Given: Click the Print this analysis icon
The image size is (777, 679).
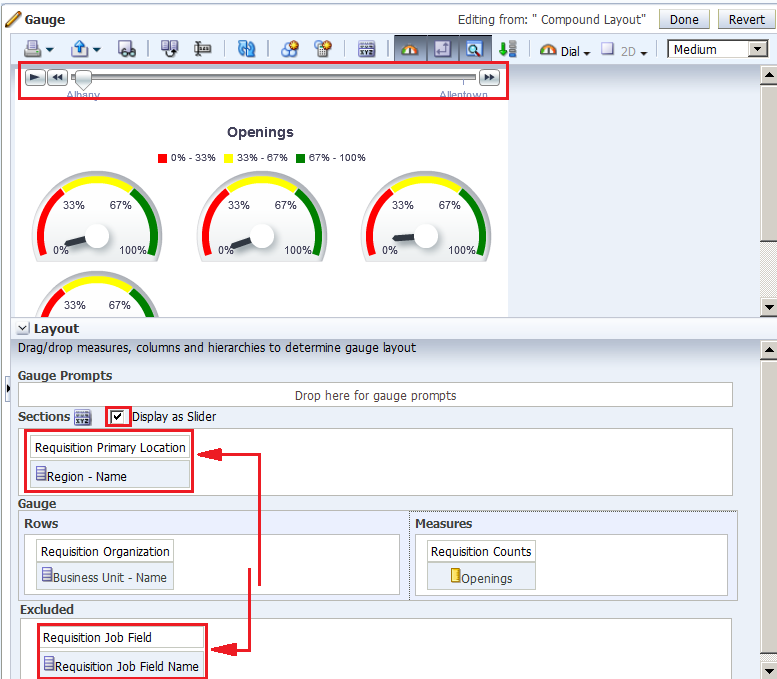Looking at the screenshot, I should (33, 49).
